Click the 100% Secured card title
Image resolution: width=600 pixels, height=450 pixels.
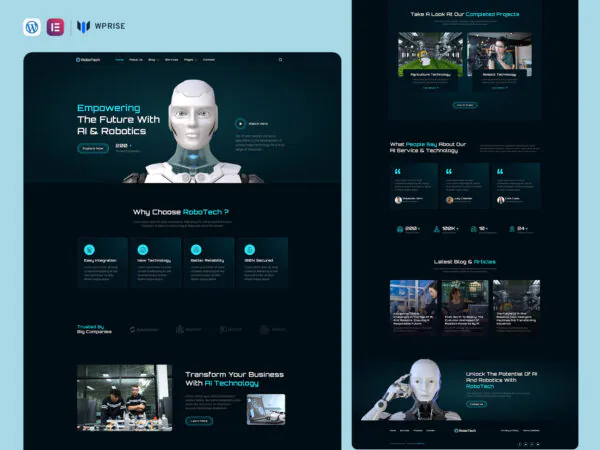pos(259,261)
